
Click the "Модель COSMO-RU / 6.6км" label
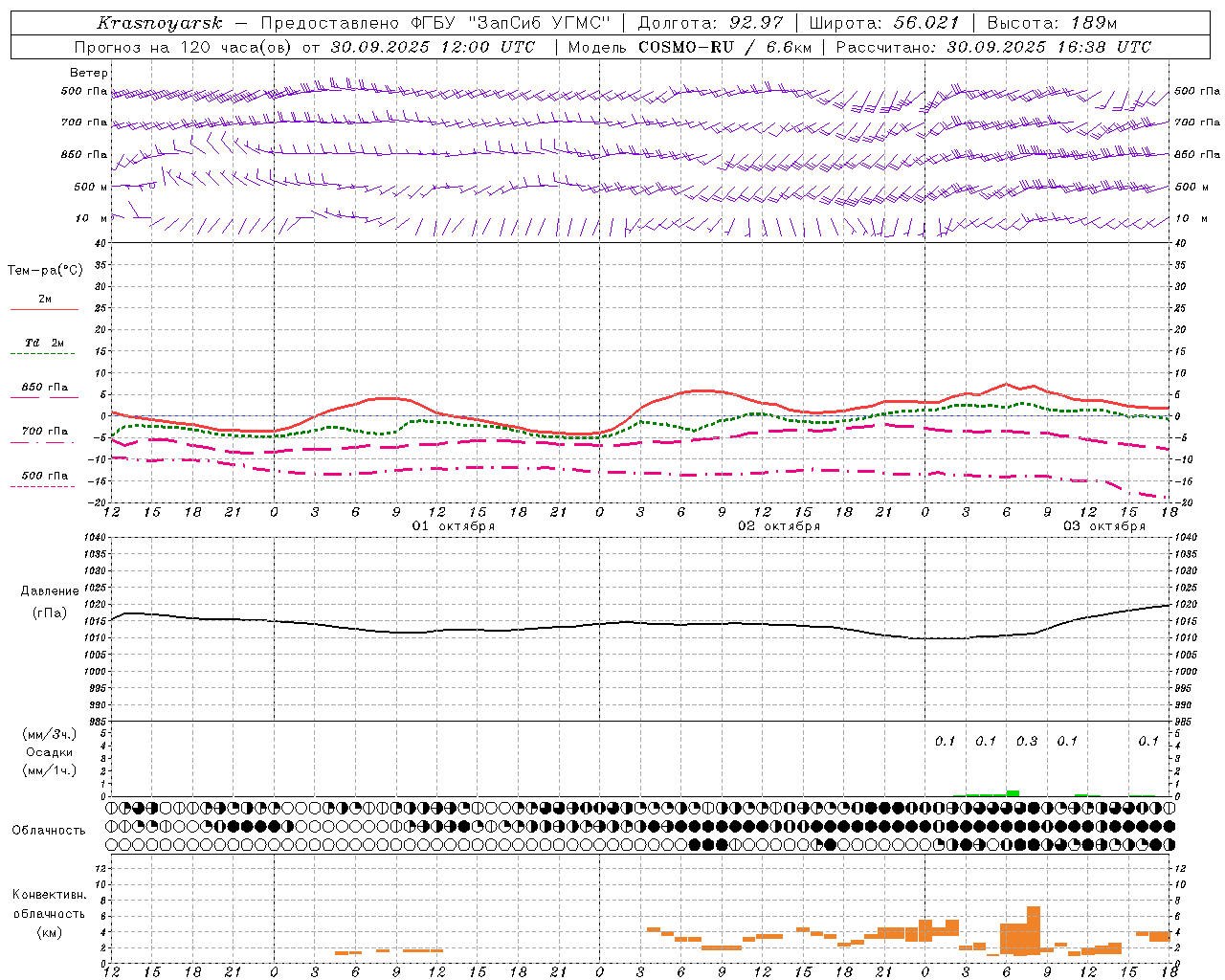point(689,47)
